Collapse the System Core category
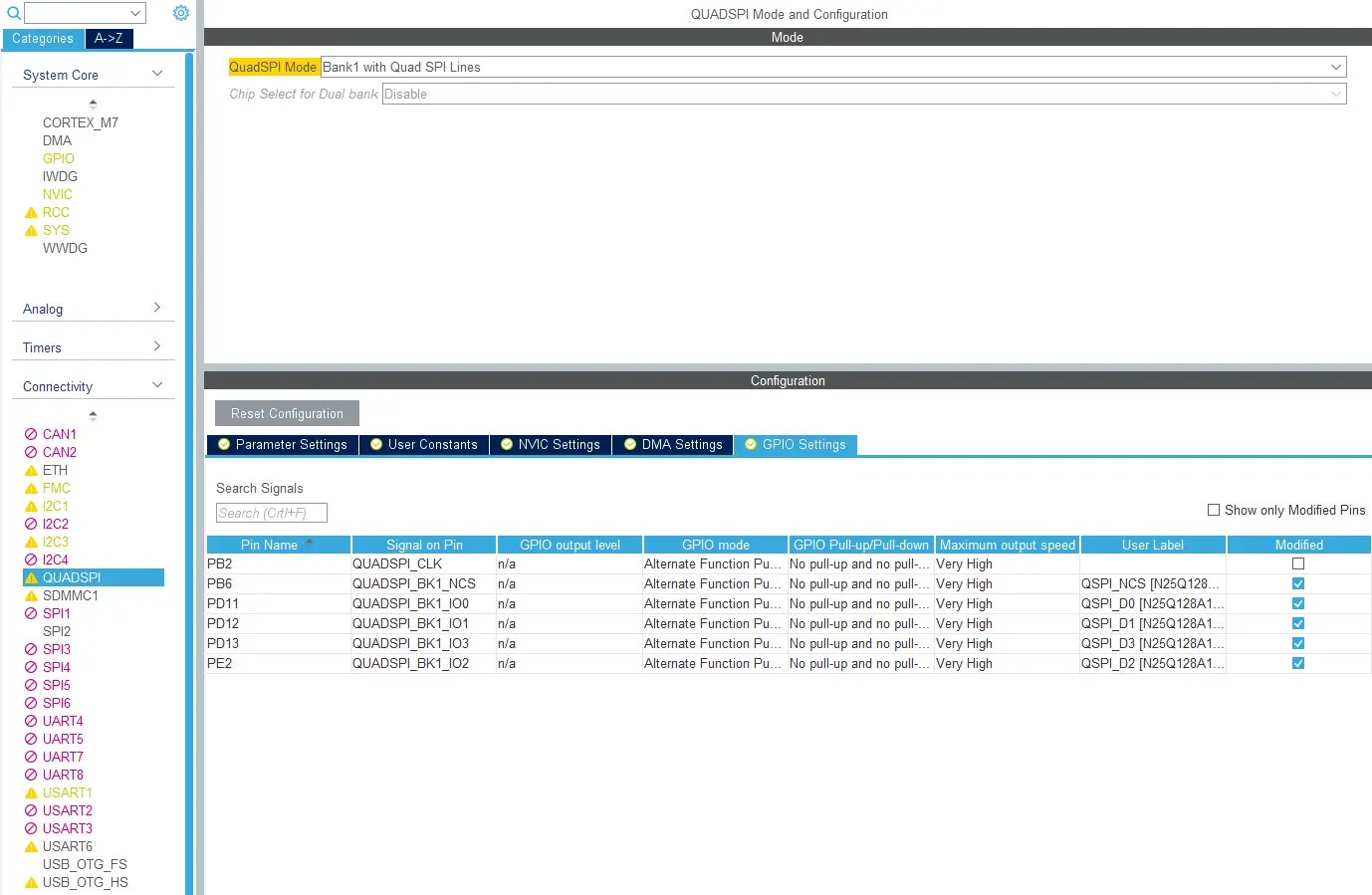Screen dimensions: 1372x895 (x=157, y=75)
